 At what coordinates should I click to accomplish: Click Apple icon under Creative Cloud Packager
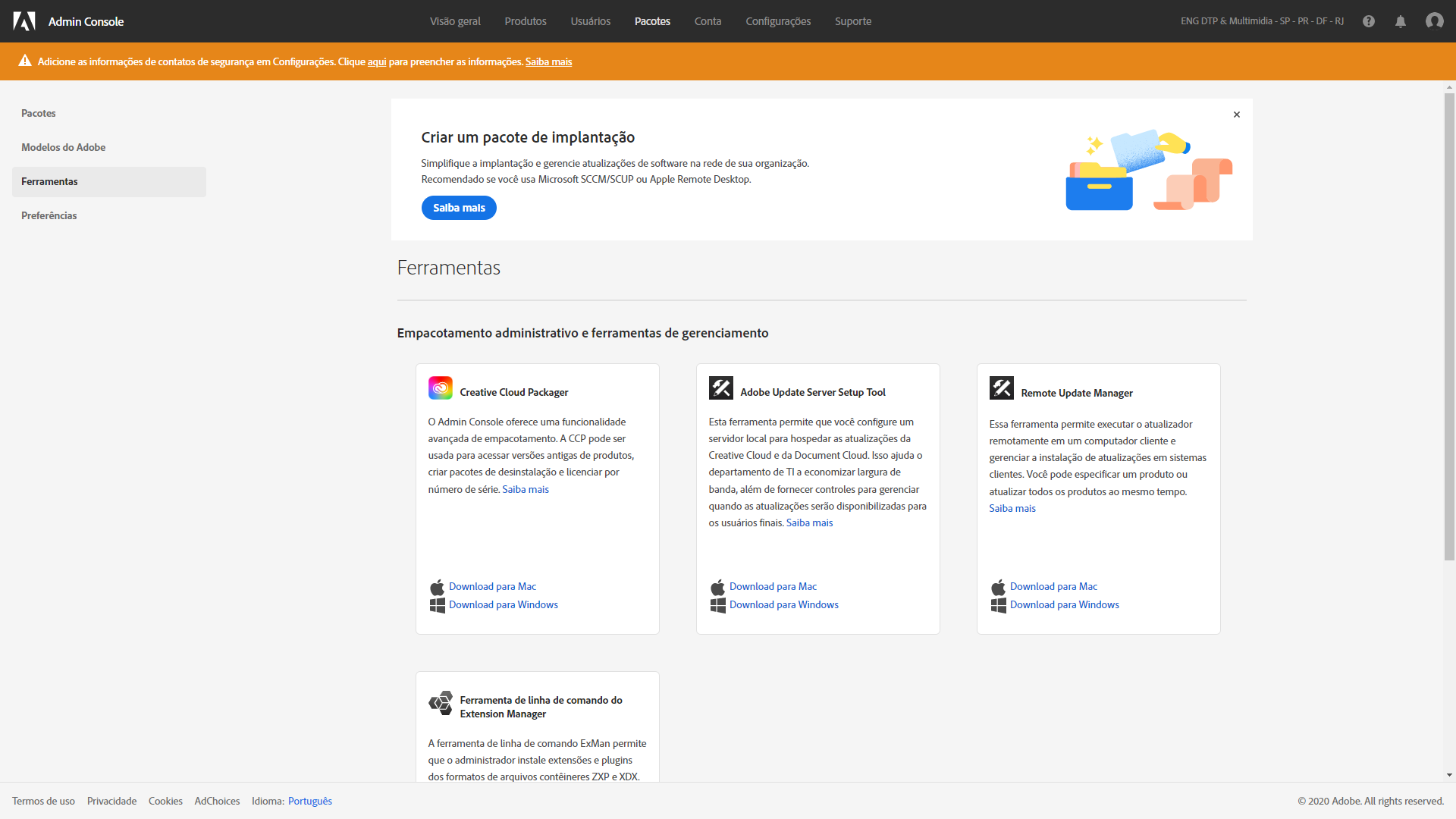[438, 587]
